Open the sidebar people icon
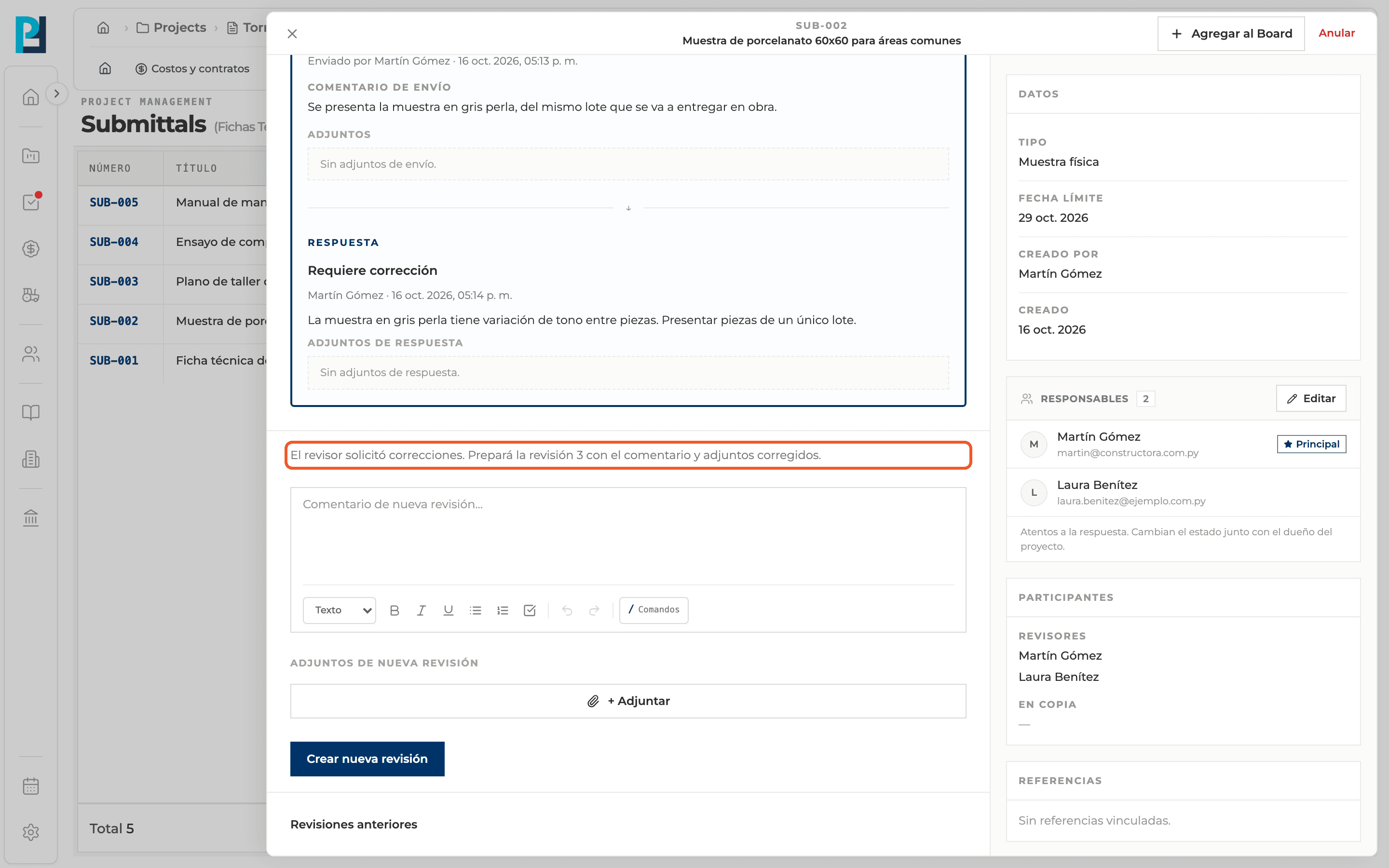Screen dimensions: 1389x868 30,353
